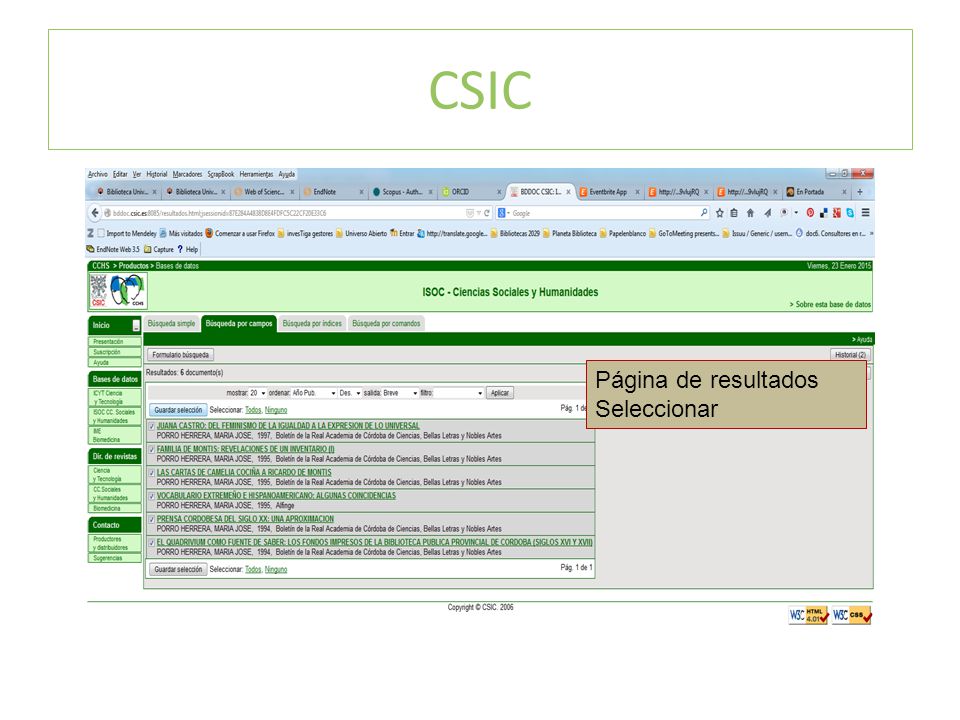Open the EndNote Web 3.5 toolbar item
The image size is (960, 720).
click(113, 249)
